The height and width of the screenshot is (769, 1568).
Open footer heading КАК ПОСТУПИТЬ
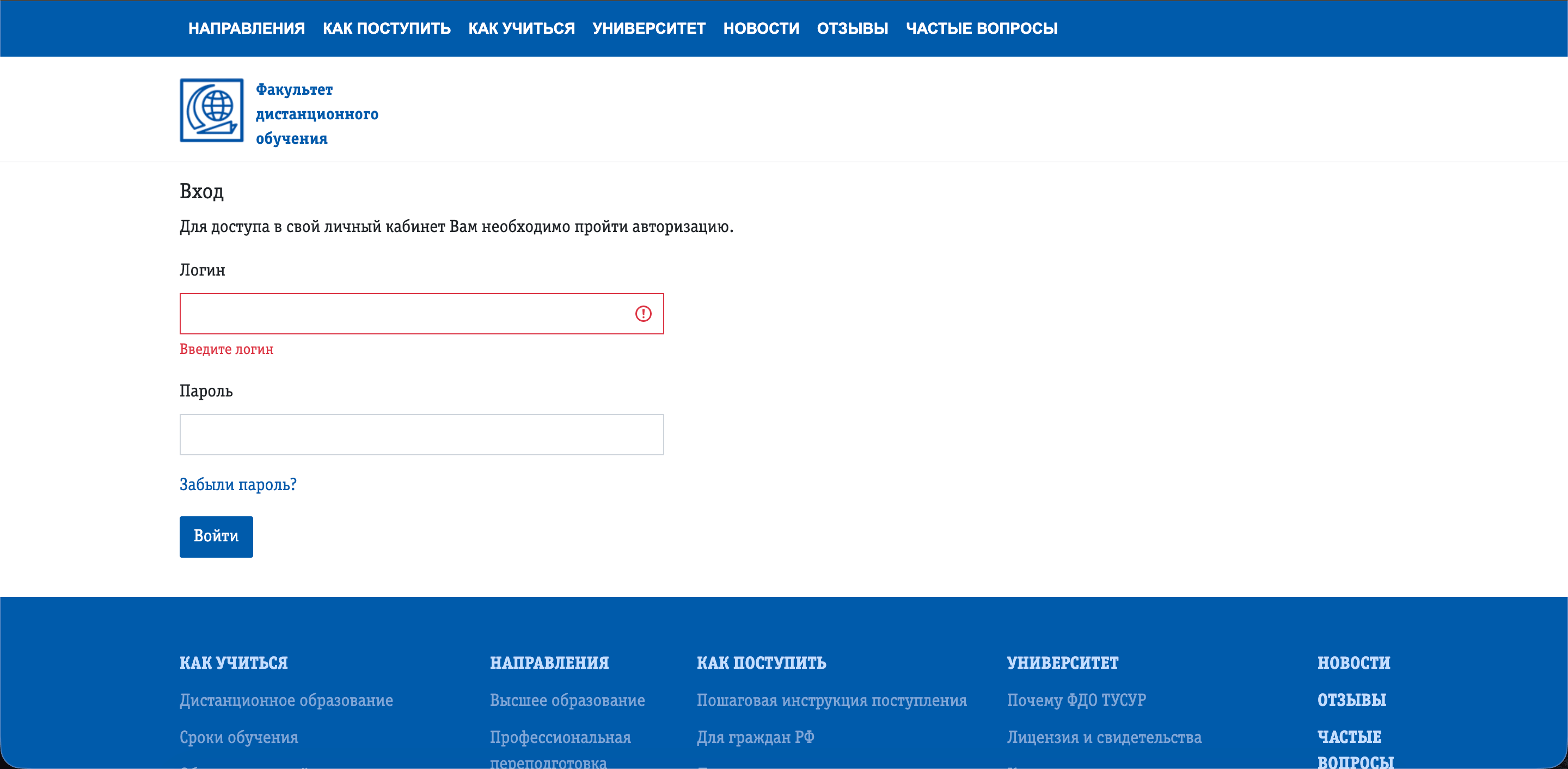pyautogui.click(x=762, y=662)
